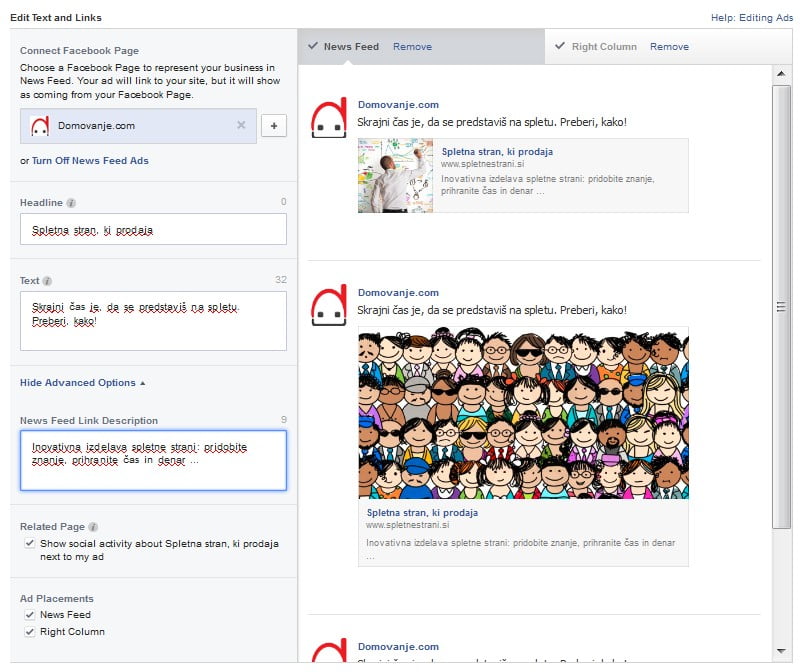
Task: Toggle show social activity checkbox
Action: (x=30, y=543)
